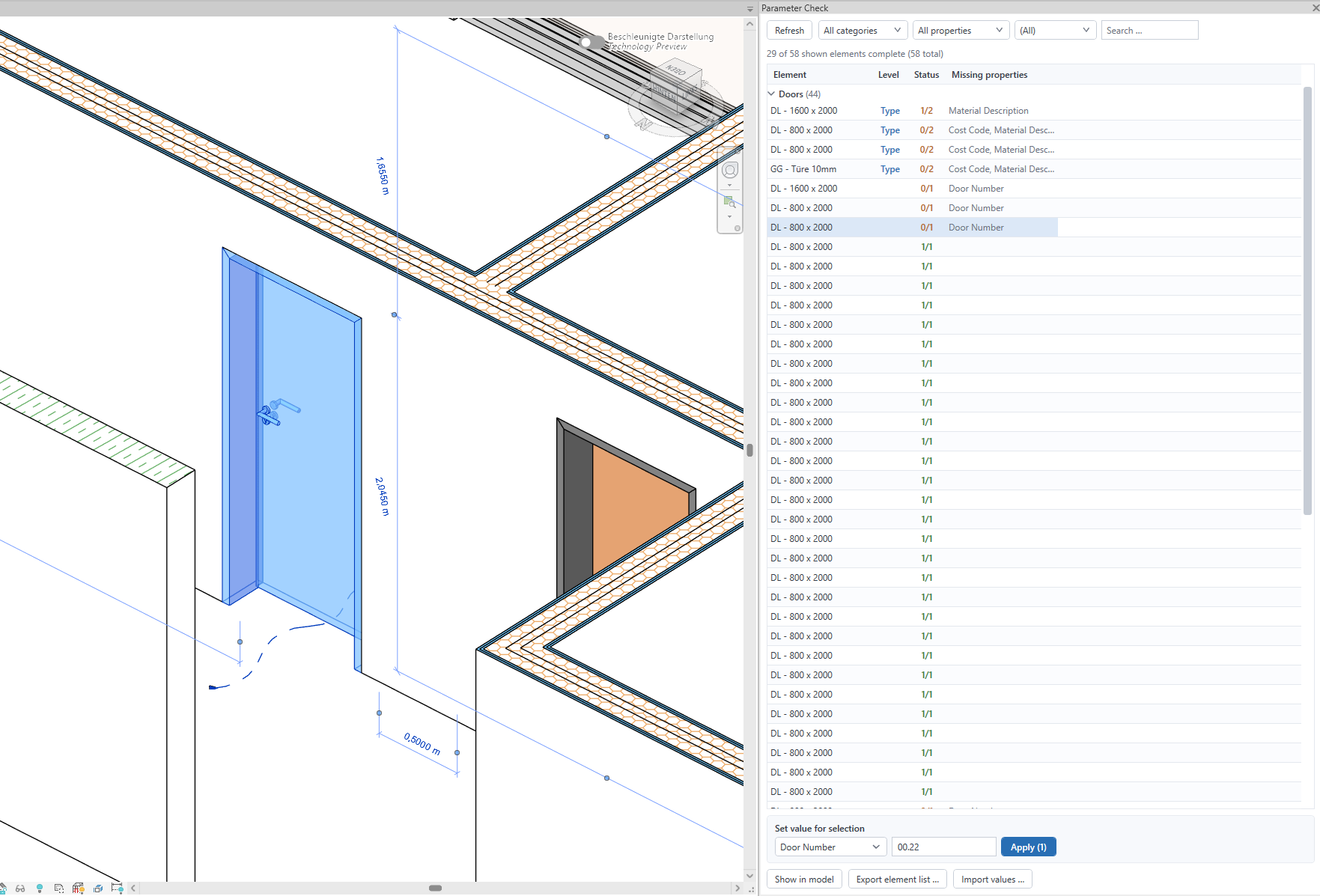Click Show in model button
Viewport: 1320px width, 896px height.
(804, 880)
